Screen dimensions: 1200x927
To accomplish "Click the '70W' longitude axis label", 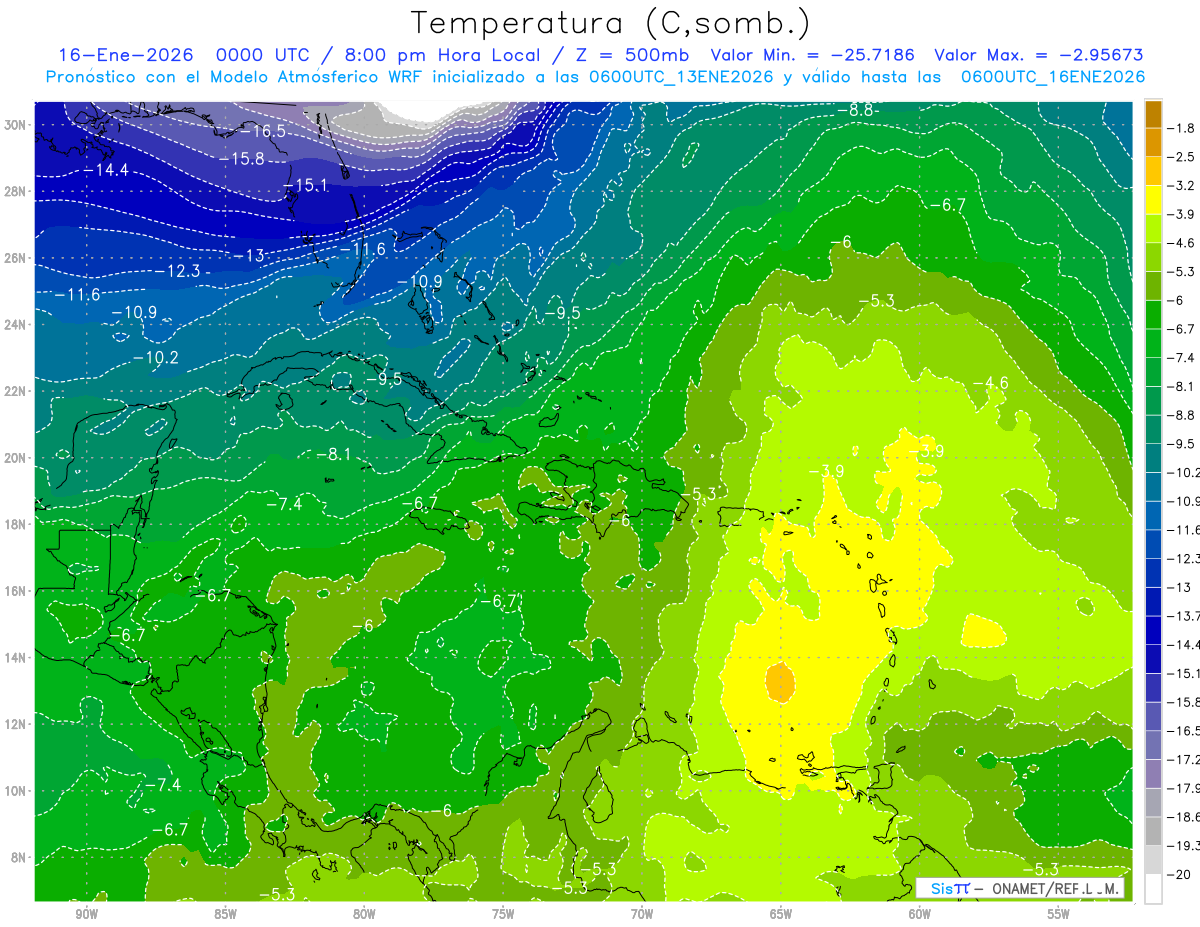I will pyautogui.click(x=642, y=914).
